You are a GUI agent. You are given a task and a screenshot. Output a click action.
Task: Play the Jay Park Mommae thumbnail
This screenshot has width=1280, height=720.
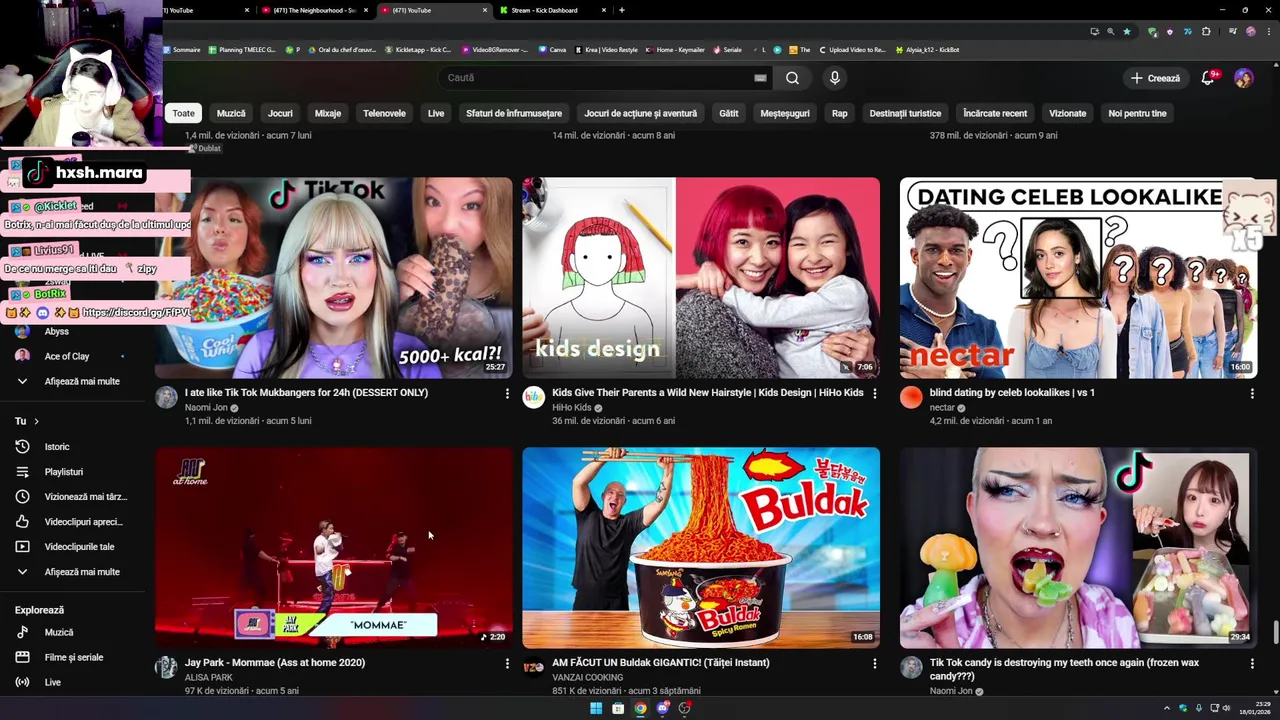tap(334, 547)
